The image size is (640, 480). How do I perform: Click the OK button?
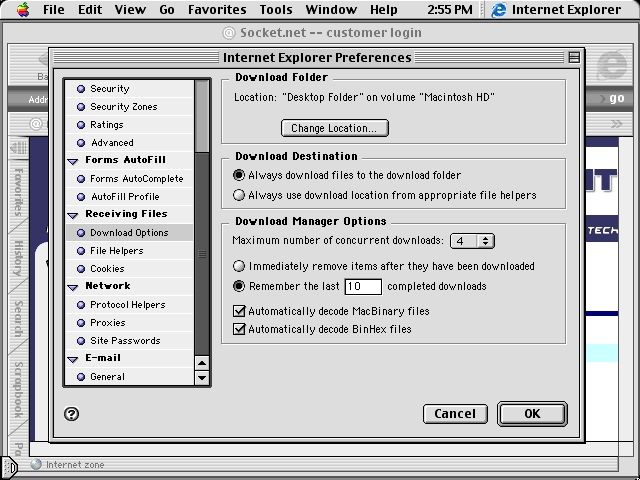(532, 414)
